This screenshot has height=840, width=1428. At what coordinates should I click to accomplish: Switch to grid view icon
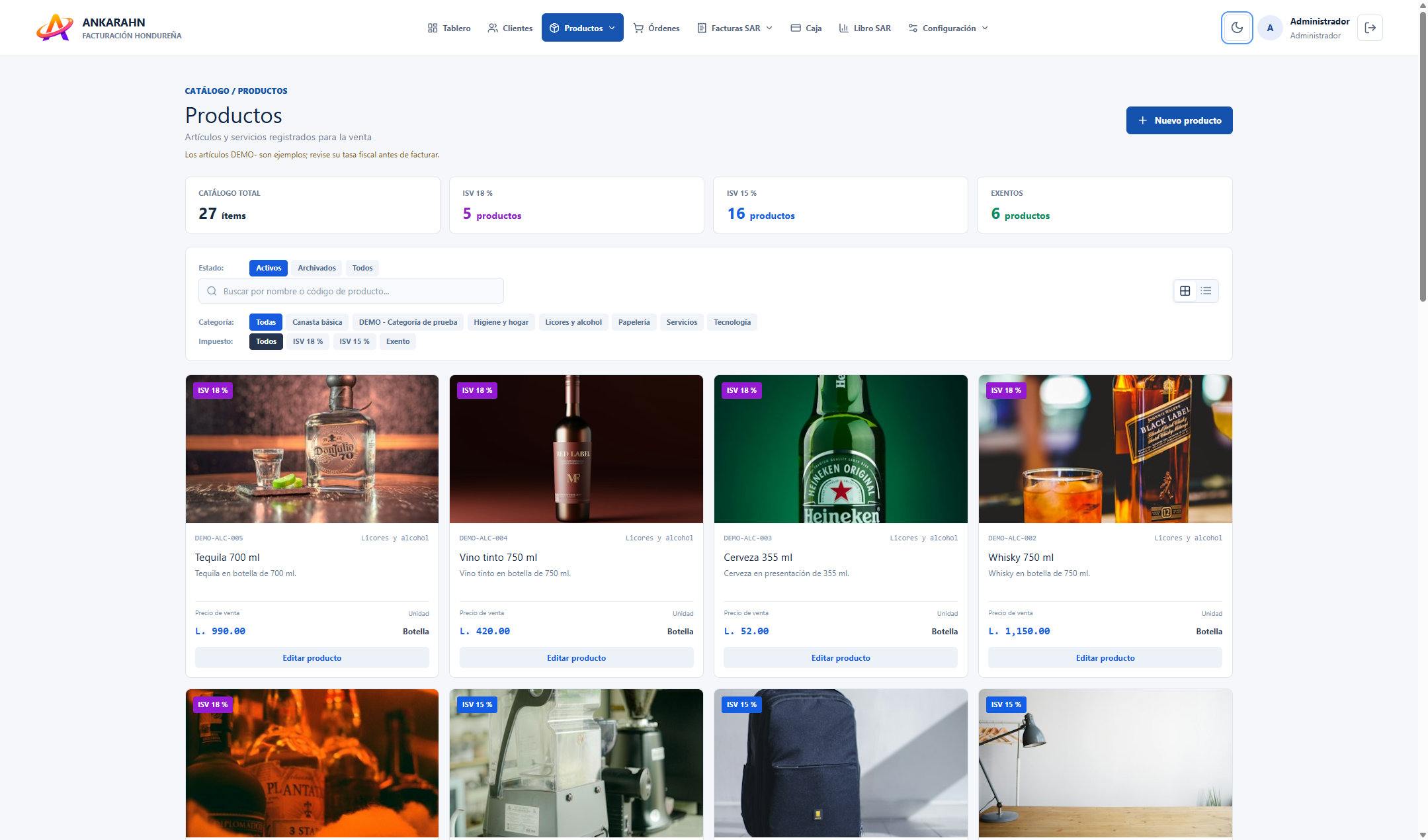pyautogui.click(x=1185, y=291)
